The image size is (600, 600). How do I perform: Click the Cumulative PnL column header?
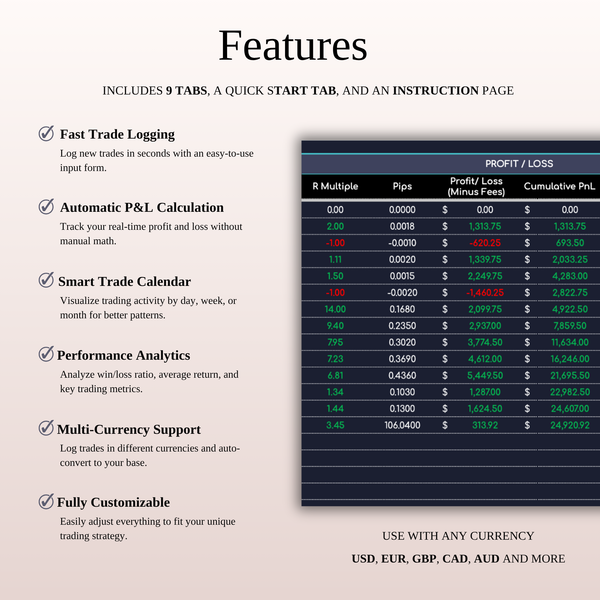click(x=559, y=186)
